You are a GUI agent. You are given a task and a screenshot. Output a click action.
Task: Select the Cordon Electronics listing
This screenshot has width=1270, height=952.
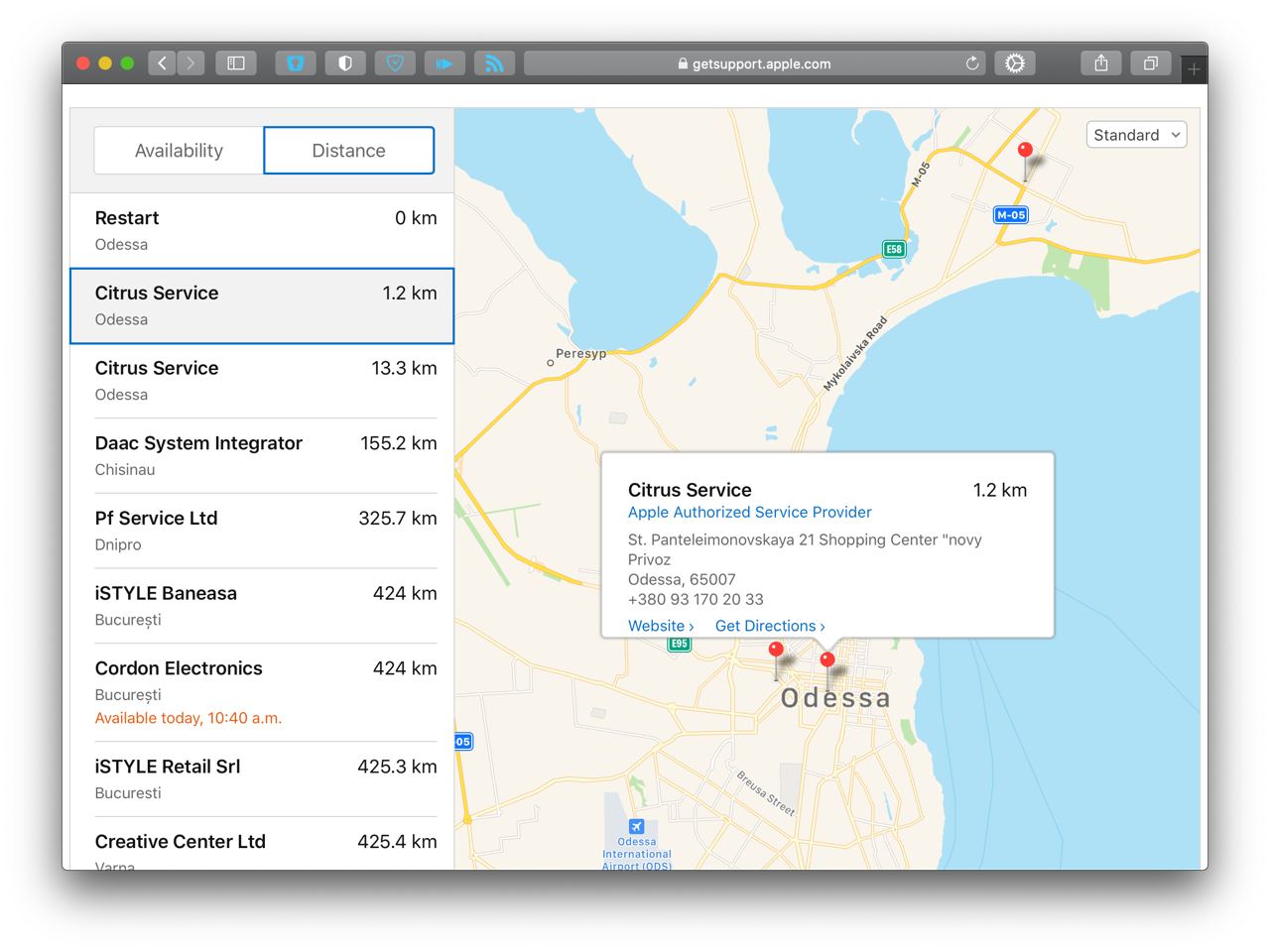(262, 692)
